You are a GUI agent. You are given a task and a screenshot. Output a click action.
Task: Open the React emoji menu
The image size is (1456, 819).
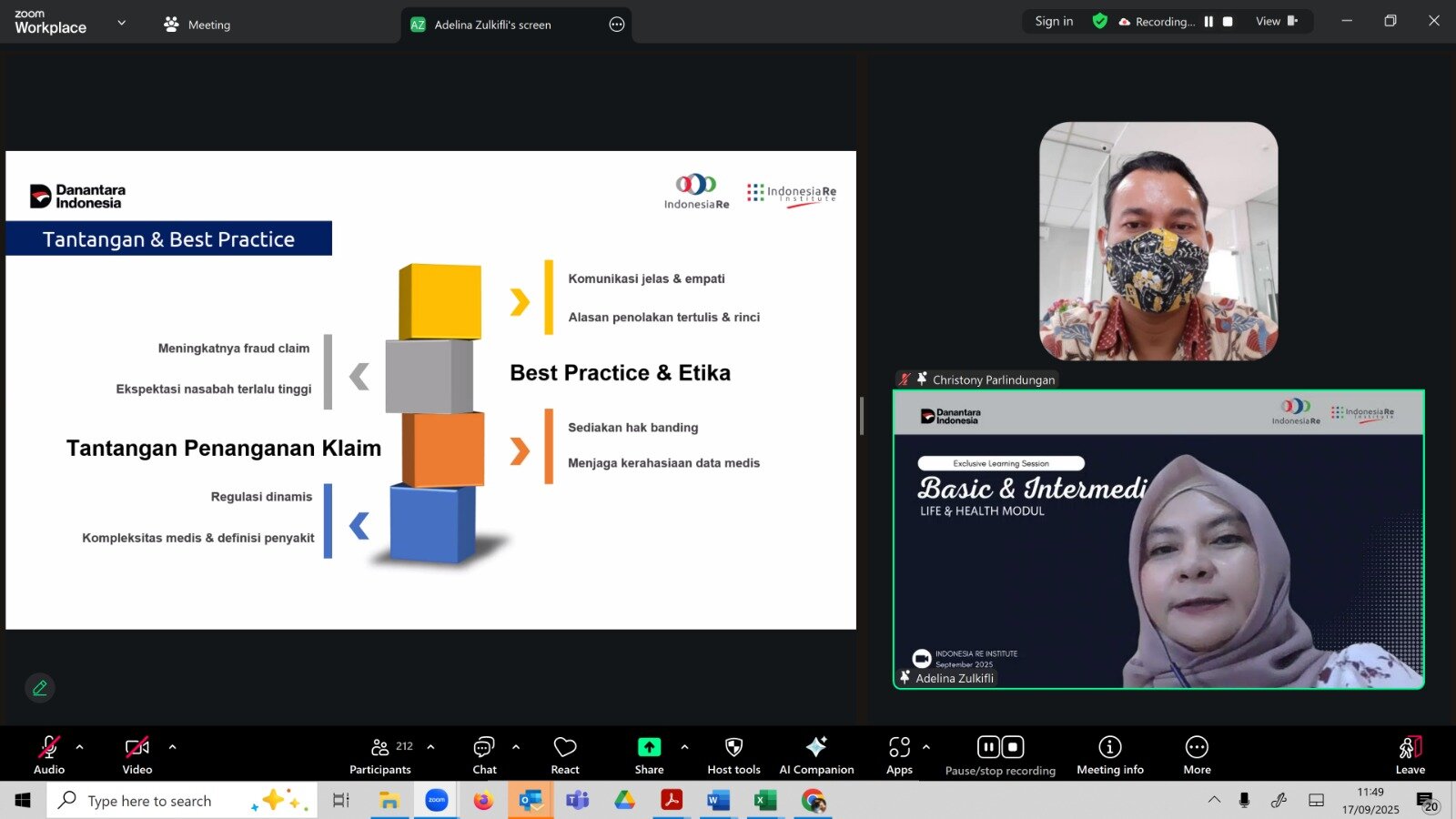pos(565,755)
